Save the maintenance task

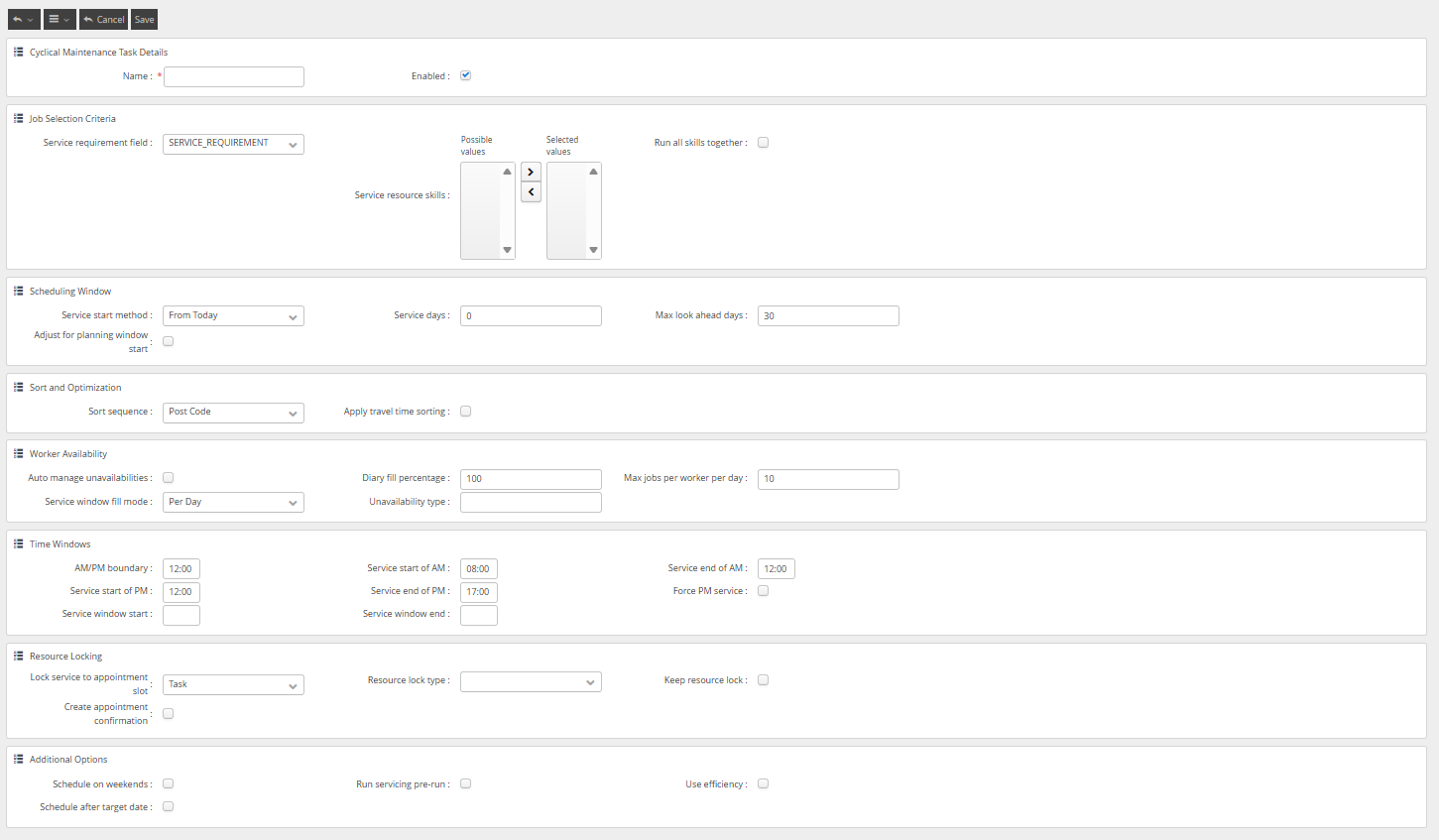pos(144,20)
